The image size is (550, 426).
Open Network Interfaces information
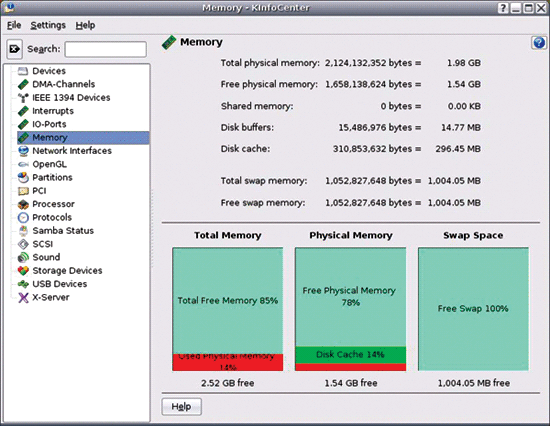click(x=72, y=151)
